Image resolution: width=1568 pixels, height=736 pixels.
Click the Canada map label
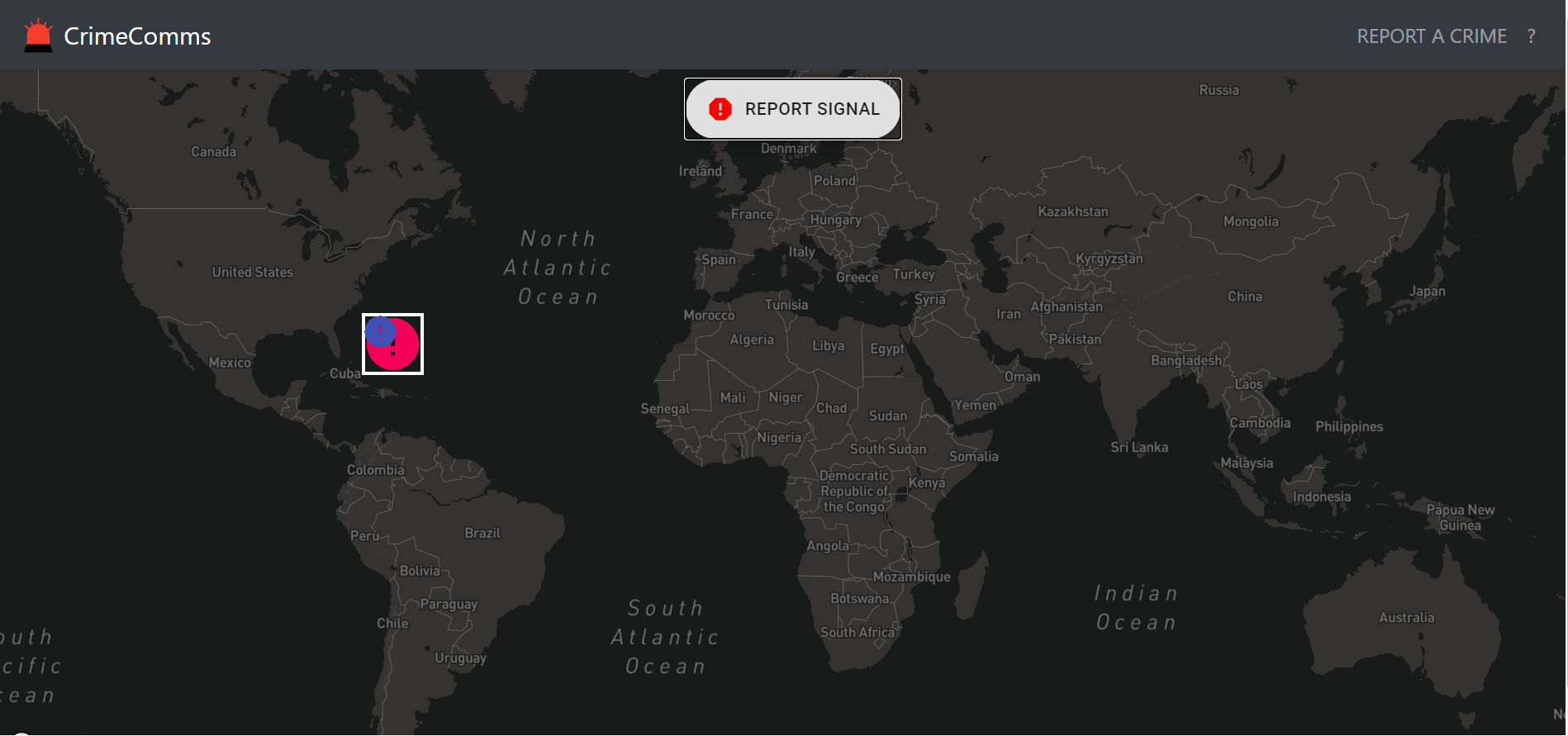click(213, 151)
